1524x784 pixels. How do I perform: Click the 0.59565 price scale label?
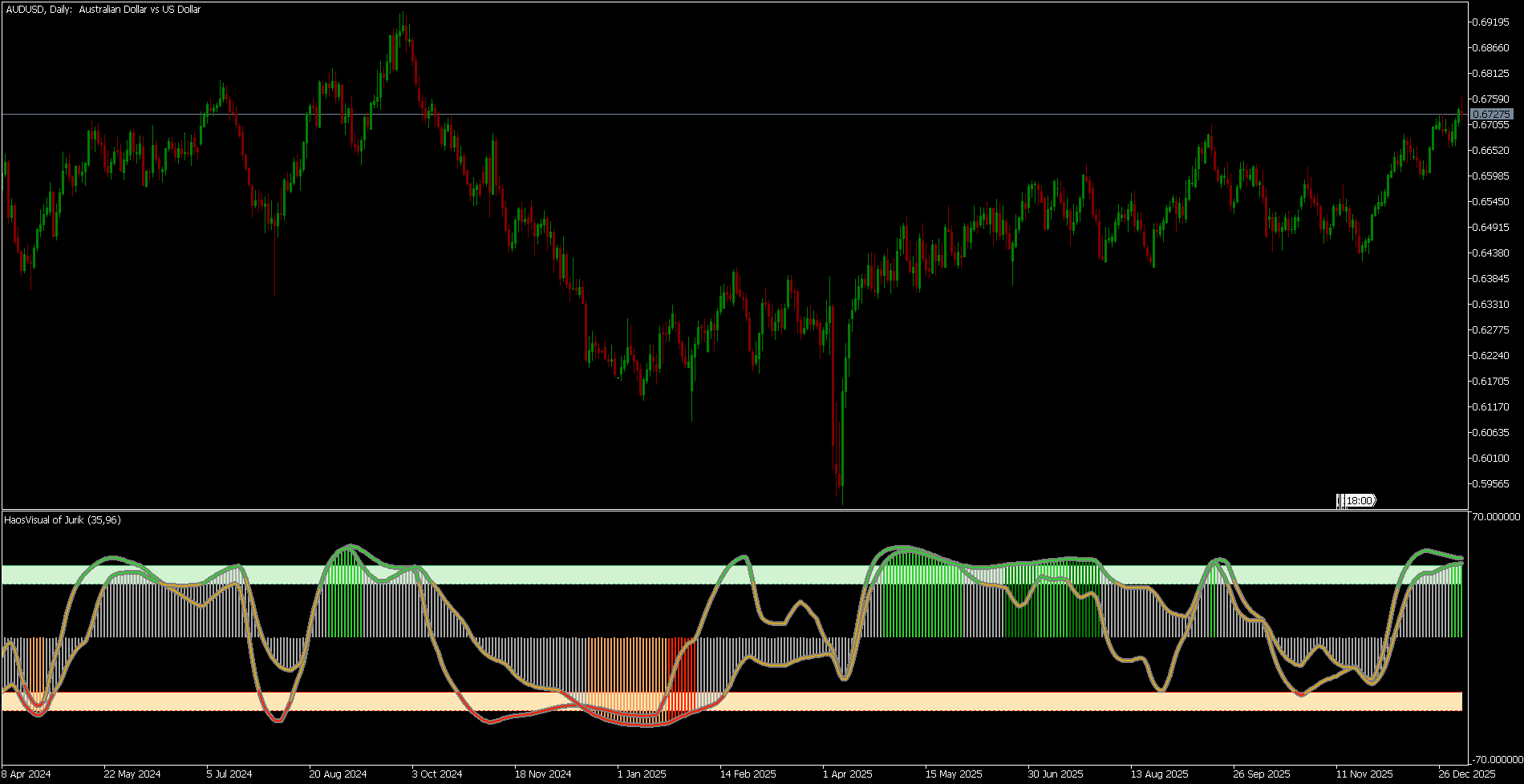1492,483
